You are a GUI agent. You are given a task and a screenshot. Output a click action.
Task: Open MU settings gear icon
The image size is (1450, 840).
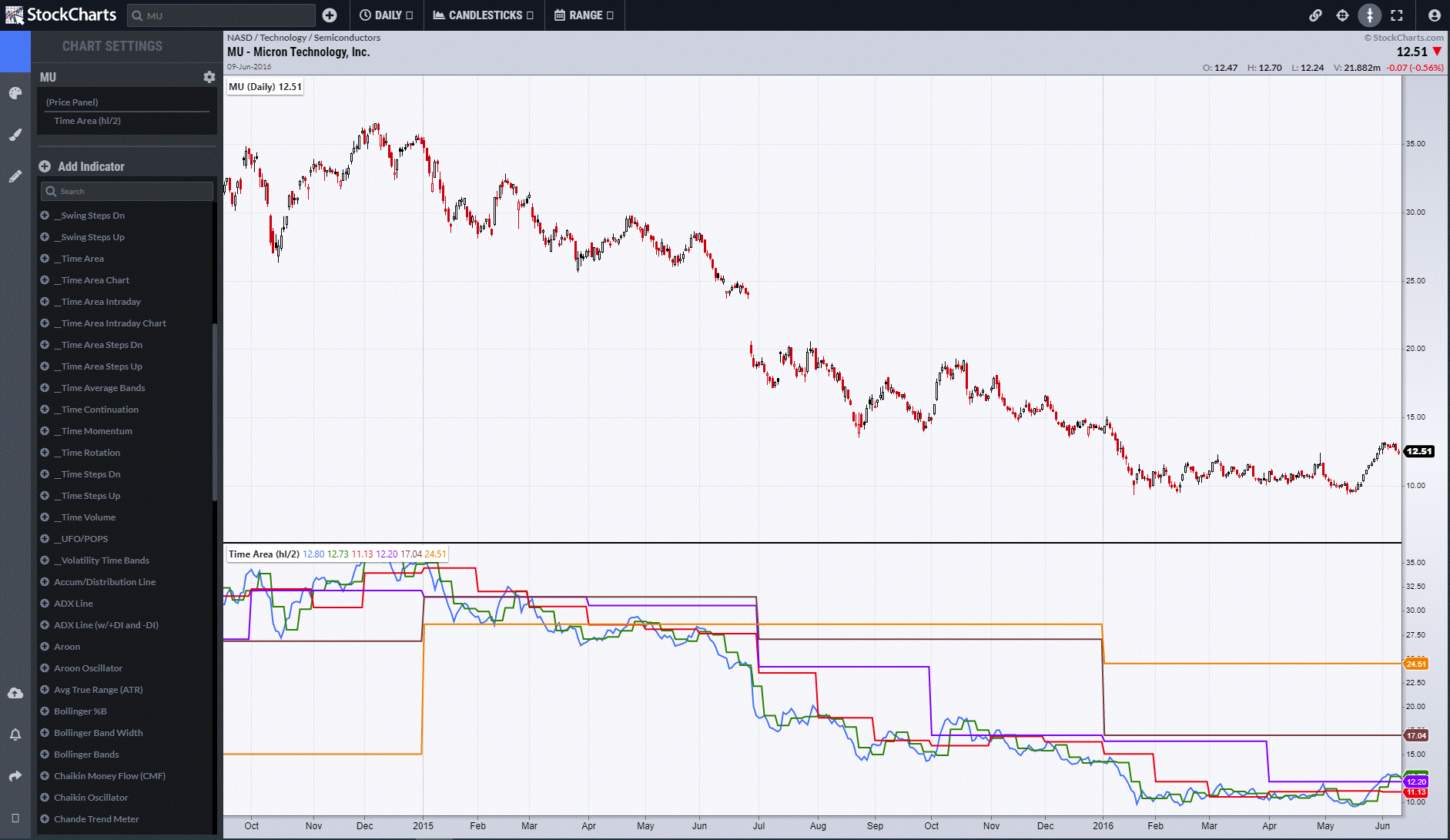pos(209,77)
